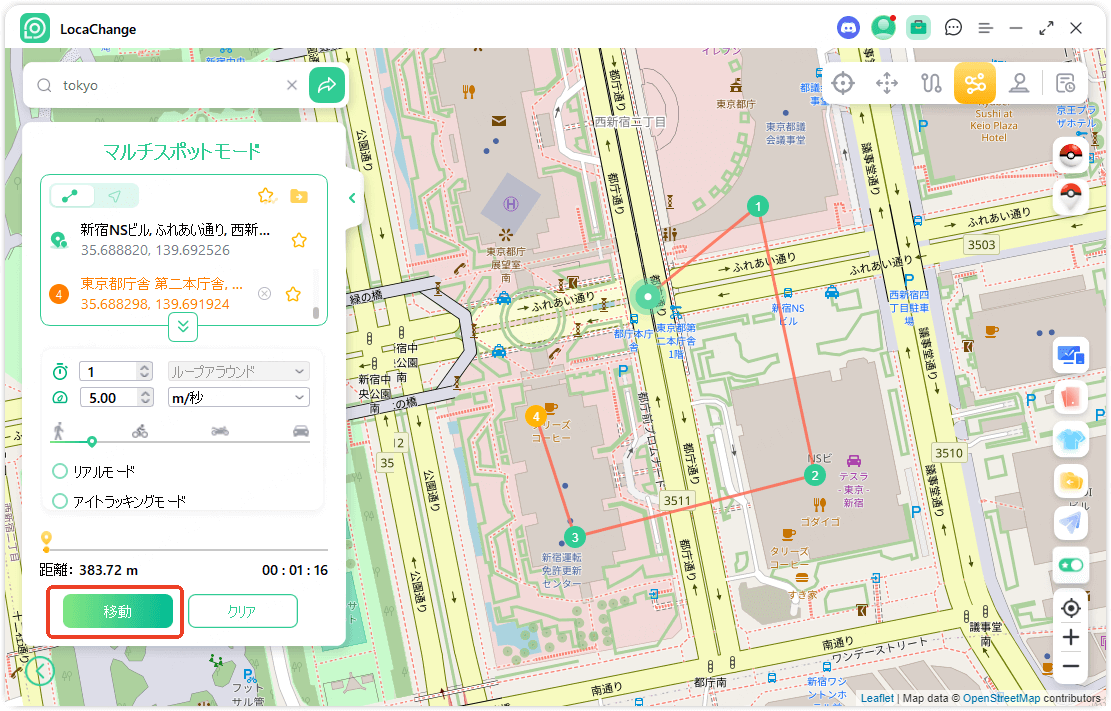Image resolution: width=1111 pixels, height=711 pixels.
Task: Collapse the side panel with left chevron
Action: click(351, 198)
